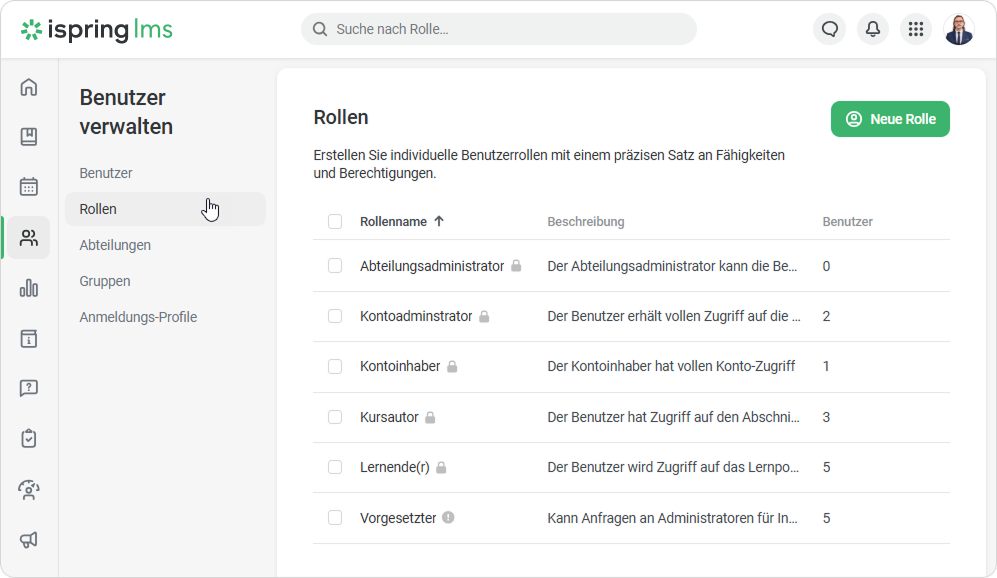Sort by Rollenname column arrow
The image size is (997, 578).
pos(439,222)
